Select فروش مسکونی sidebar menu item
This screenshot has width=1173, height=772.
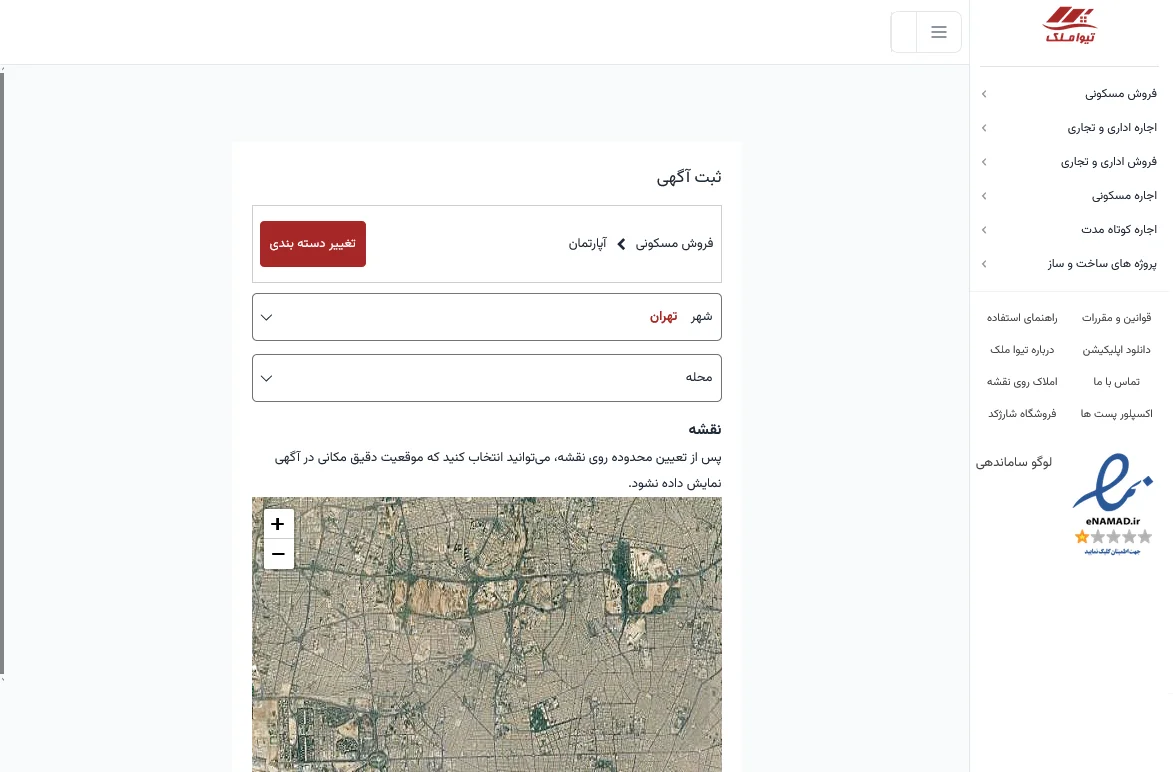point(1121,94)
